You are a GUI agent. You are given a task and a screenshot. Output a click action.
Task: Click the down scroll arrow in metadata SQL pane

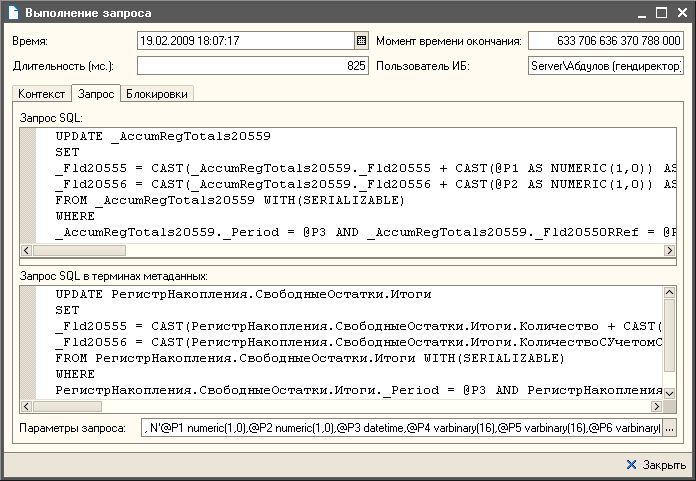pos(669,393)
